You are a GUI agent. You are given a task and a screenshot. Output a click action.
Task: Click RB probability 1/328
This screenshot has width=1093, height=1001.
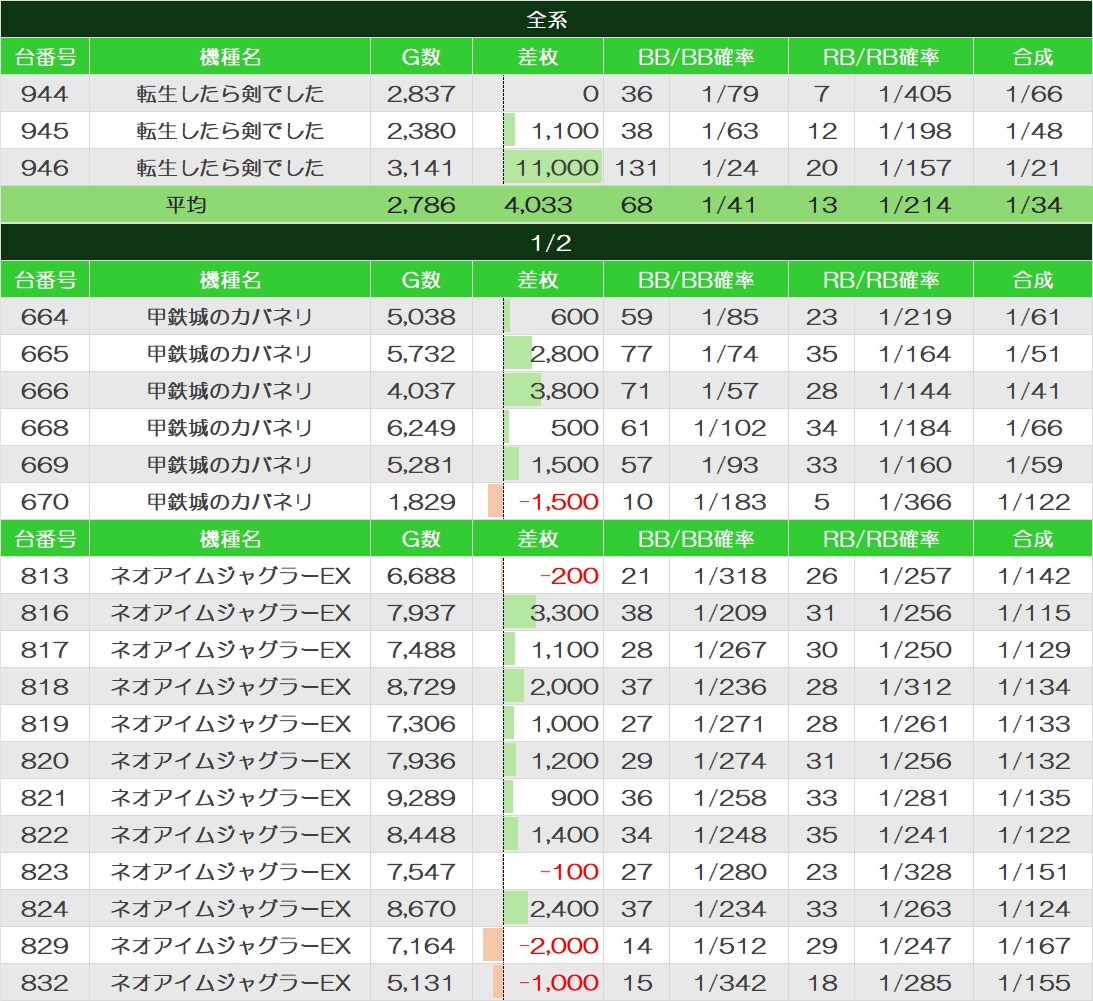914,871
